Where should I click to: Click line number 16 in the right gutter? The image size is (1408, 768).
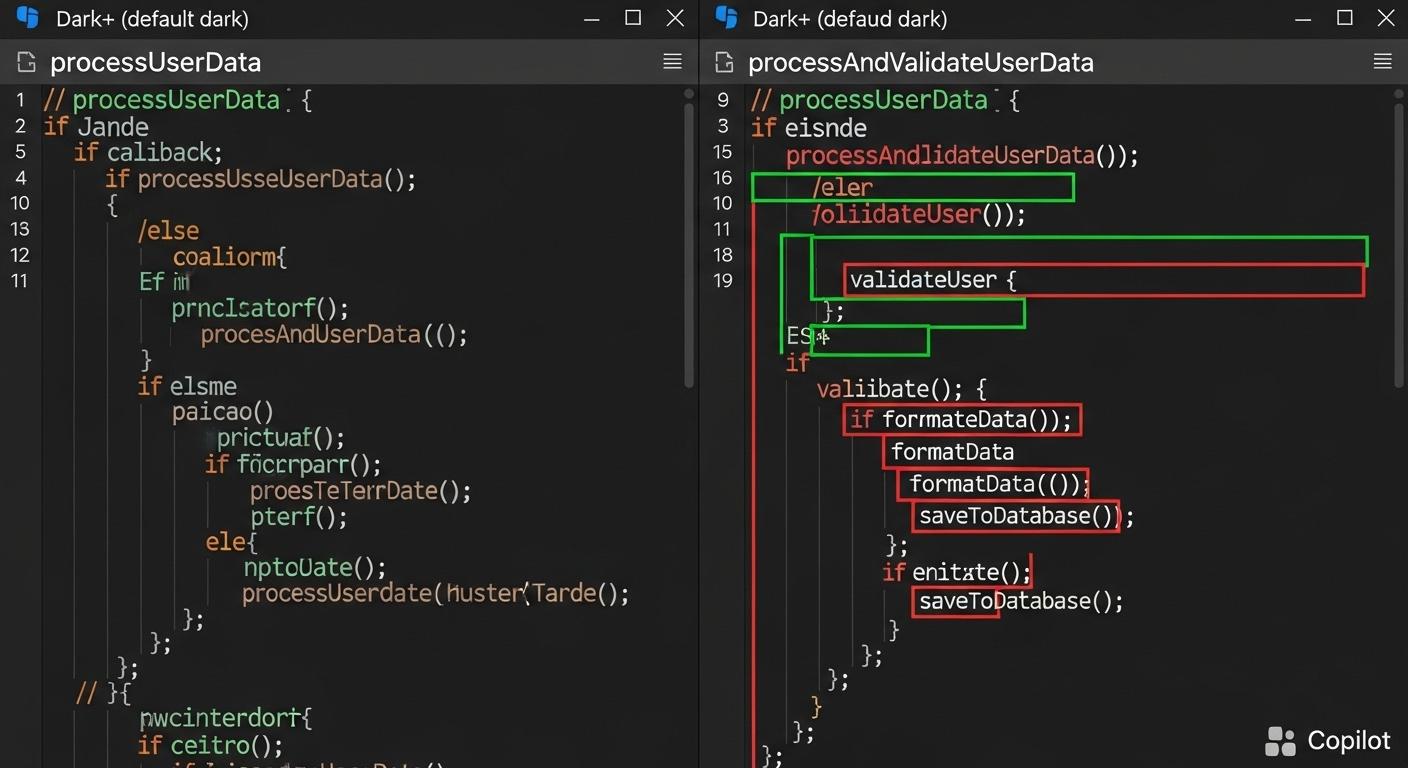[x=722, y=178]
